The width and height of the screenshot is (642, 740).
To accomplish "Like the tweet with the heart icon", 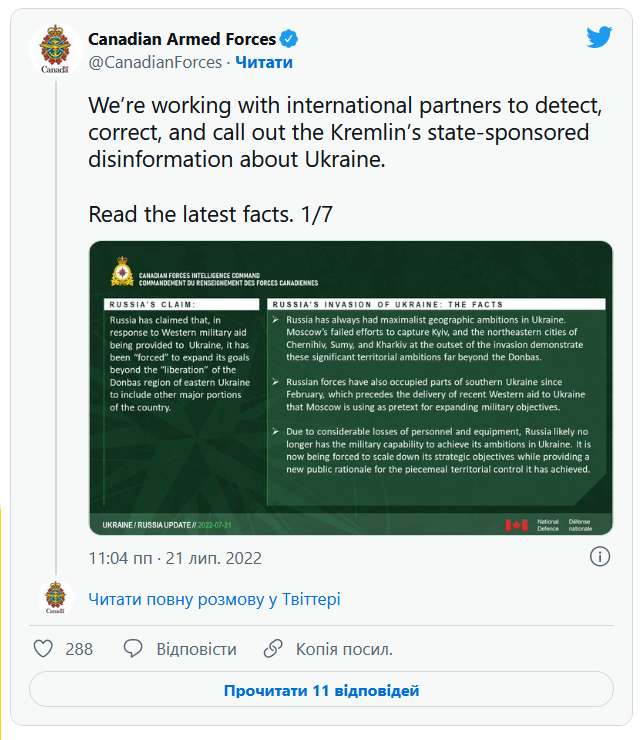I will pyautogui.click(x=43, y=648).
